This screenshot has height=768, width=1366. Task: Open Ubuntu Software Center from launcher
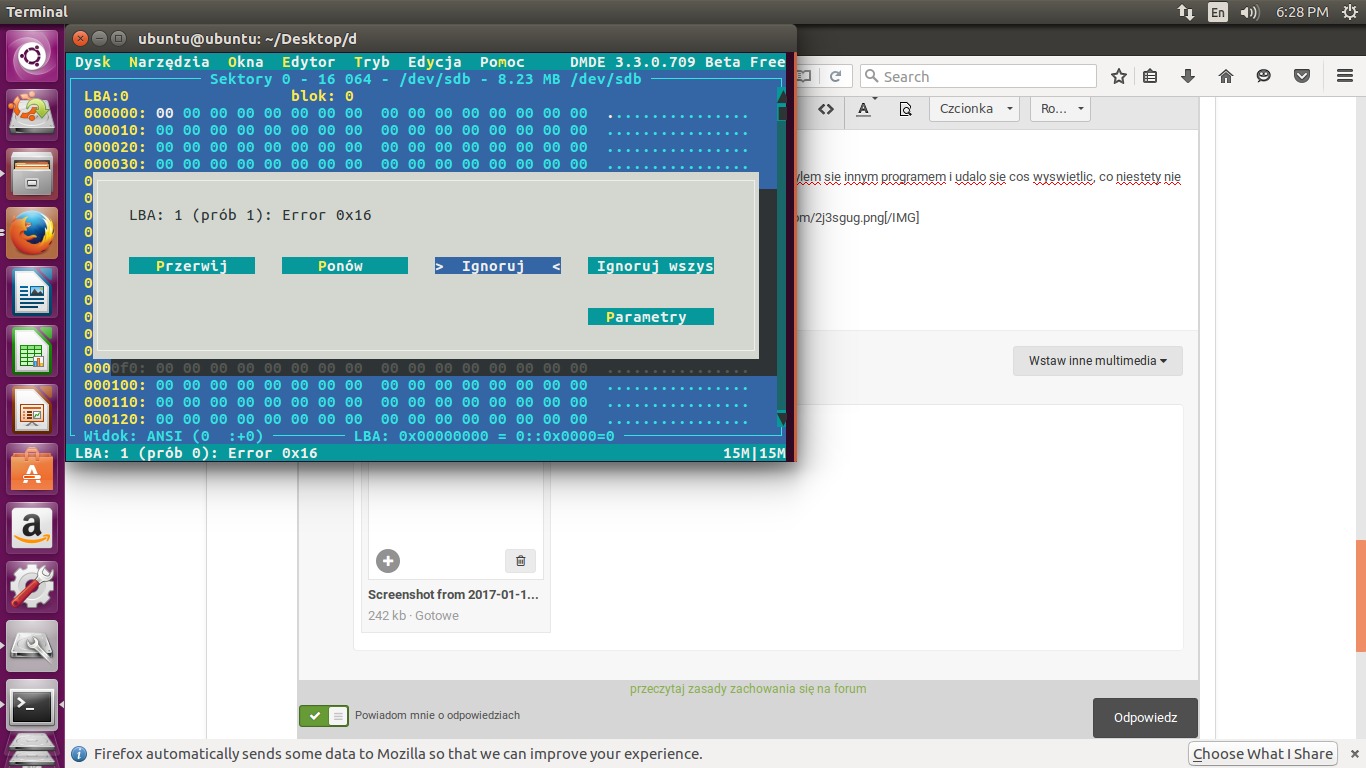click(32, 469)
